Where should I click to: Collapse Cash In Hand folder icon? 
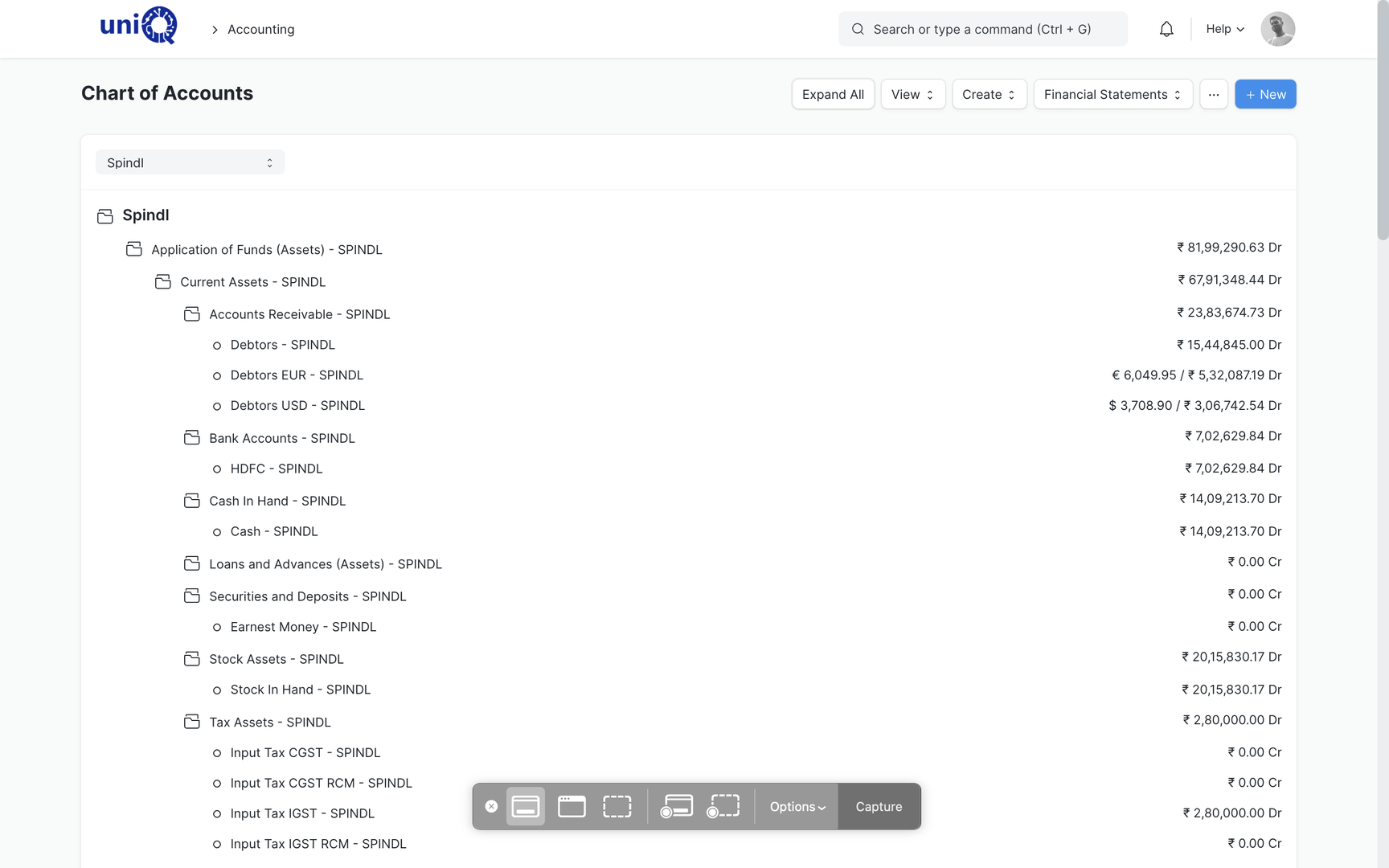[x=192, y=500]
